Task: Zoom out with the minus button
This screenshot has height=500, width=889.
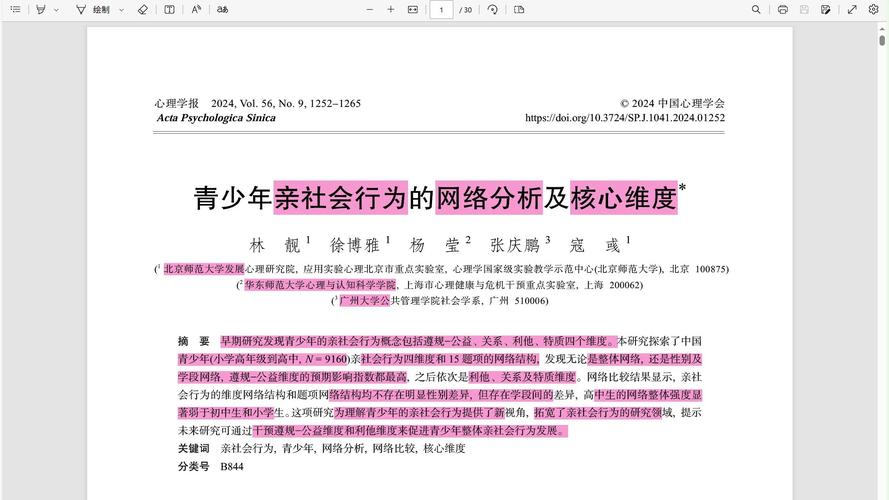Action: (370, 10)
